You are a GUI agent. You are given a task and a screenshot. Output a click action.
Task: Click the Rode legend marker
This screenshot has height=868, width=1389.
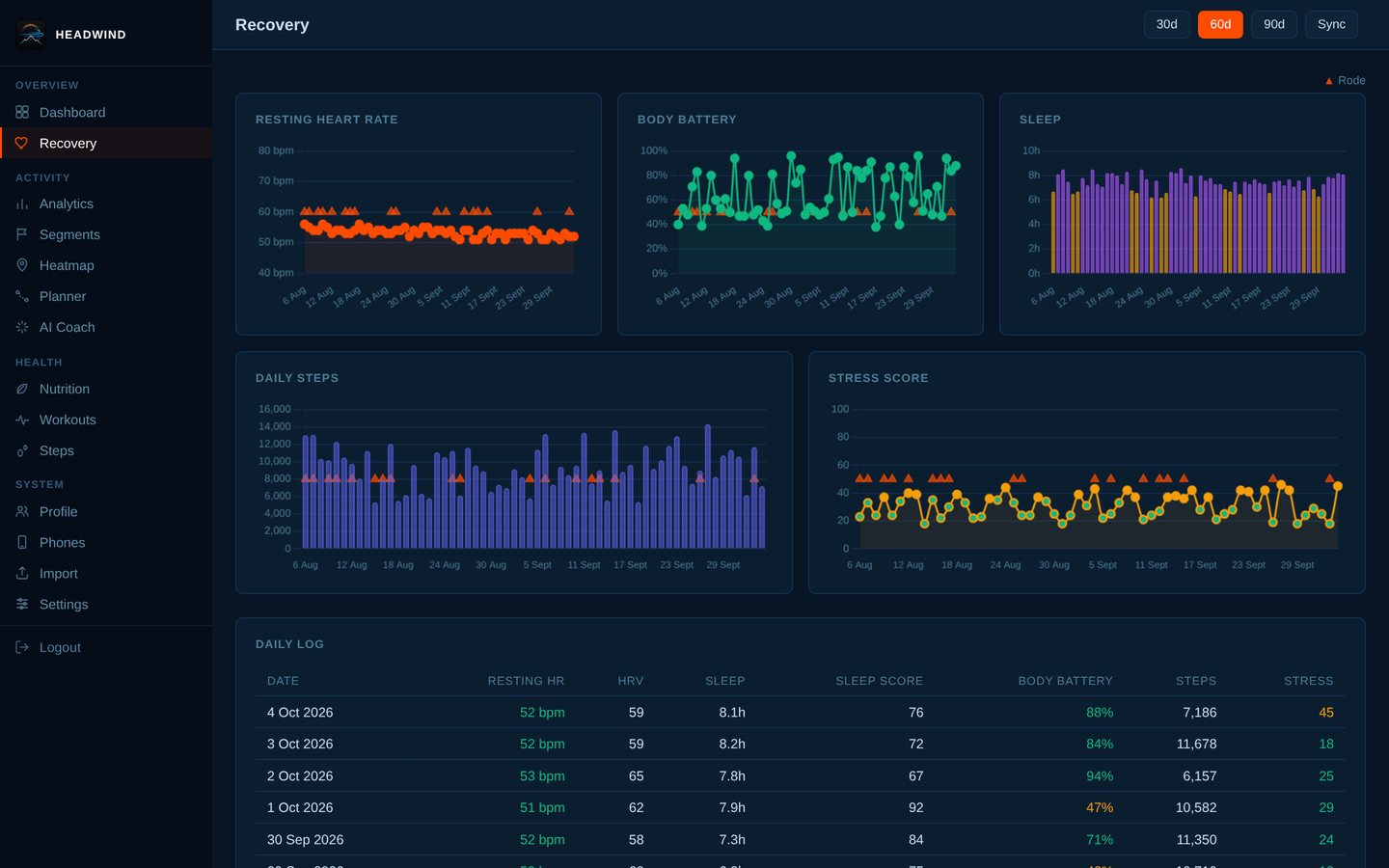[1328, 81]
